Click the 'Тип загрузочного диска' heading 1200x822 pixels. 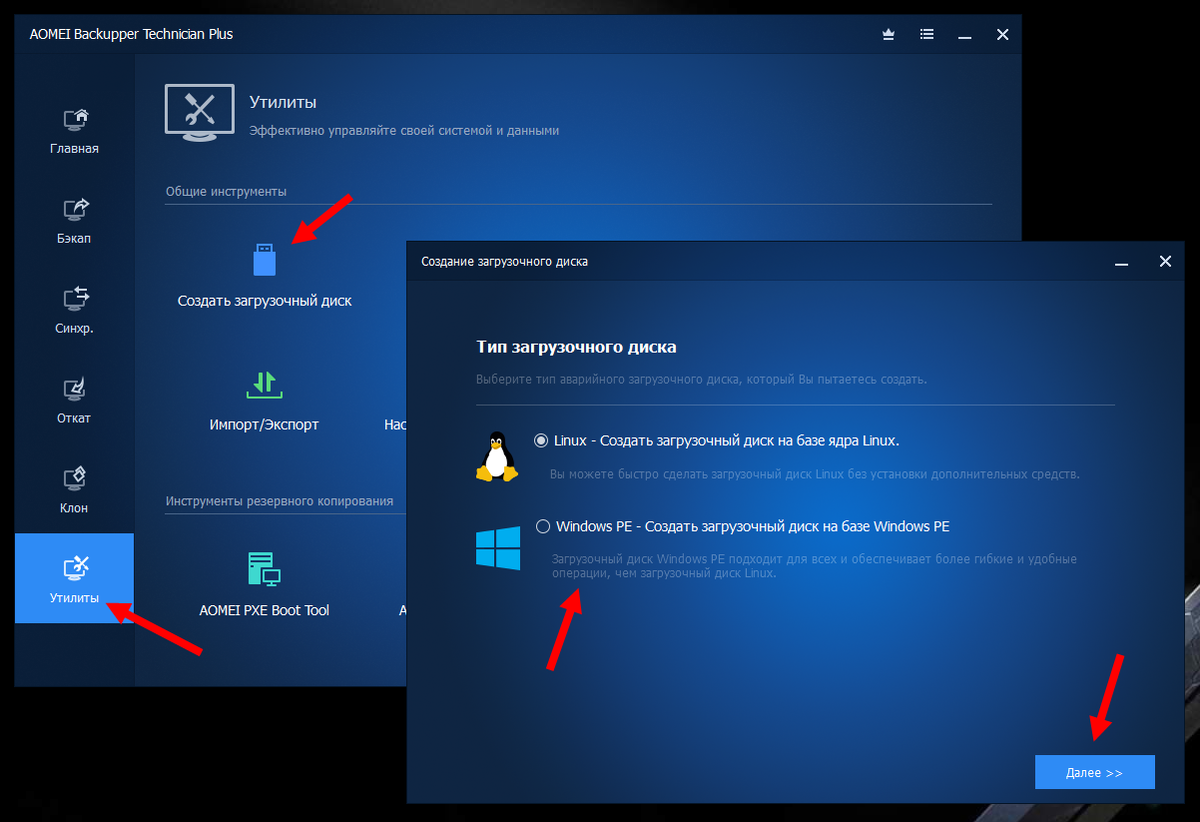(x=576, y=347)
